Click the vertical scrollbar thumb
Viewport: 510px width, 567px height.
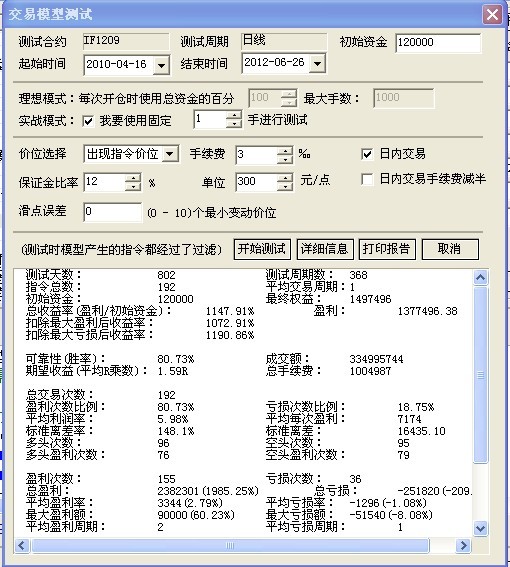tap(480, 375)
